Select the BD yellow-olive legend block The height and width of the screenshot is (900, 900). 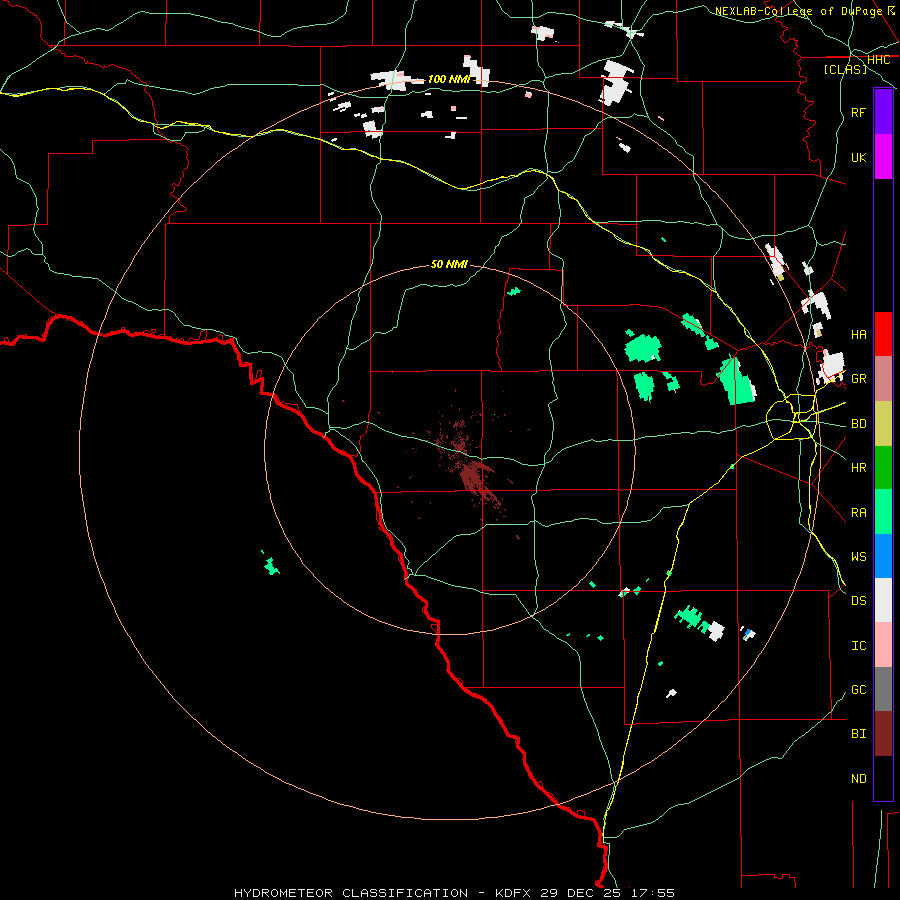(x=883, y=423)
